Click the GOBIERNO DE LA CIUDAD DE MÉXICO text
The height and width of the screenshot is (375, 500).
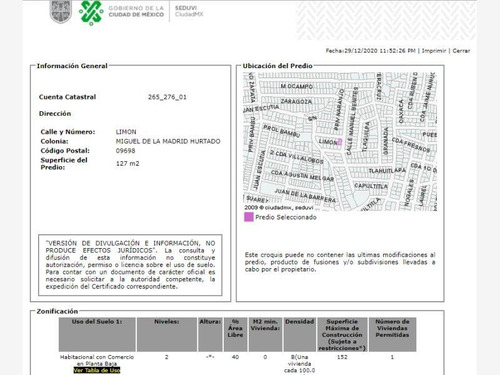point(136,11)
